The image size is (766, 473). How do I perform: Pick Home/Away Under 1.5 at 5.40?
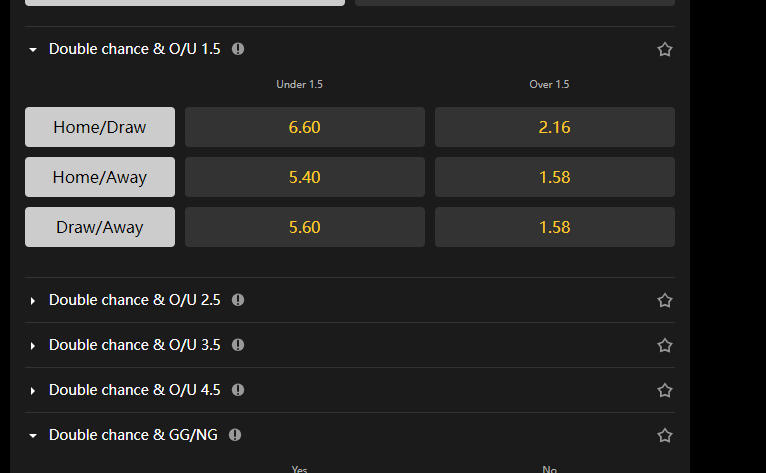tap(304, 177)
